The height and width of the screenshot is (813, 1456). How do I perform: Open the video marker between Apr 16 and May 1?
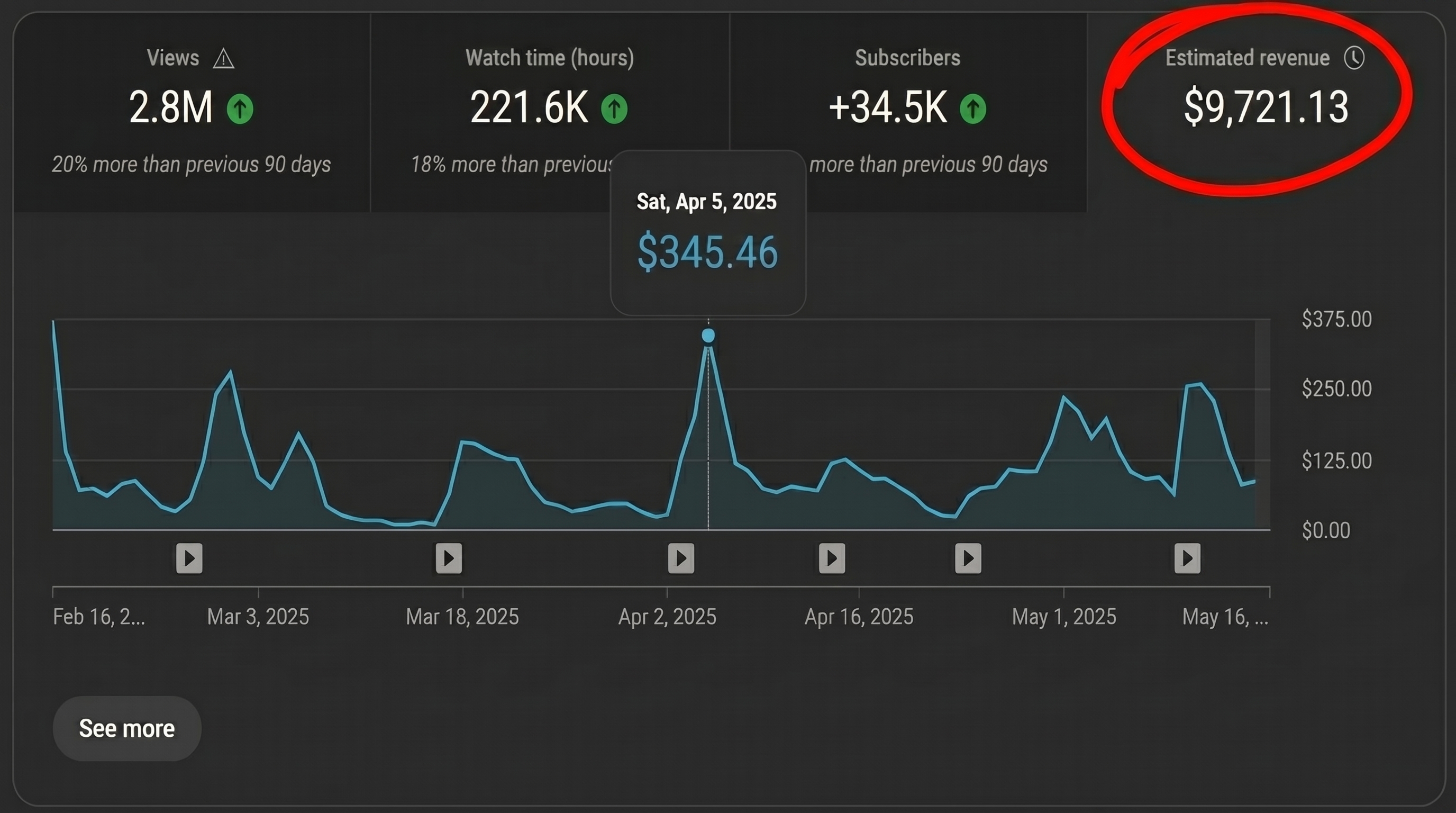(x=968, y=558)
